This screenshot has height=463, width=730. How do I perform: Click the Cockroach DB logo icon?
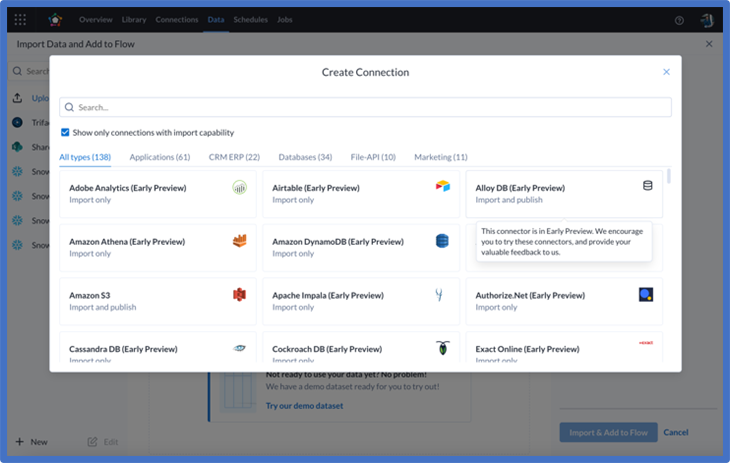click(443, 347)
